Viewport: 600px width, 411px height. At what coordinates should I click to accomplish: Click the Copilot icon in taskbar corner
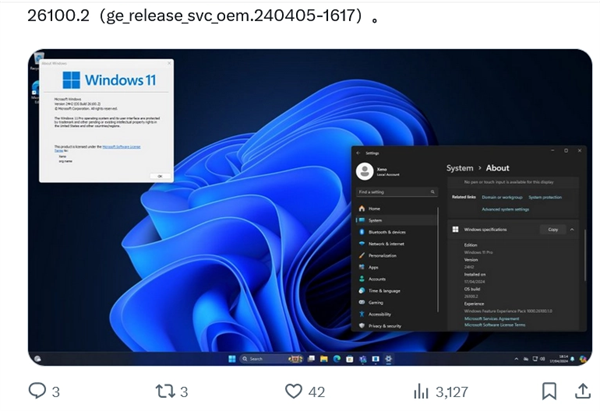(583, 359)
